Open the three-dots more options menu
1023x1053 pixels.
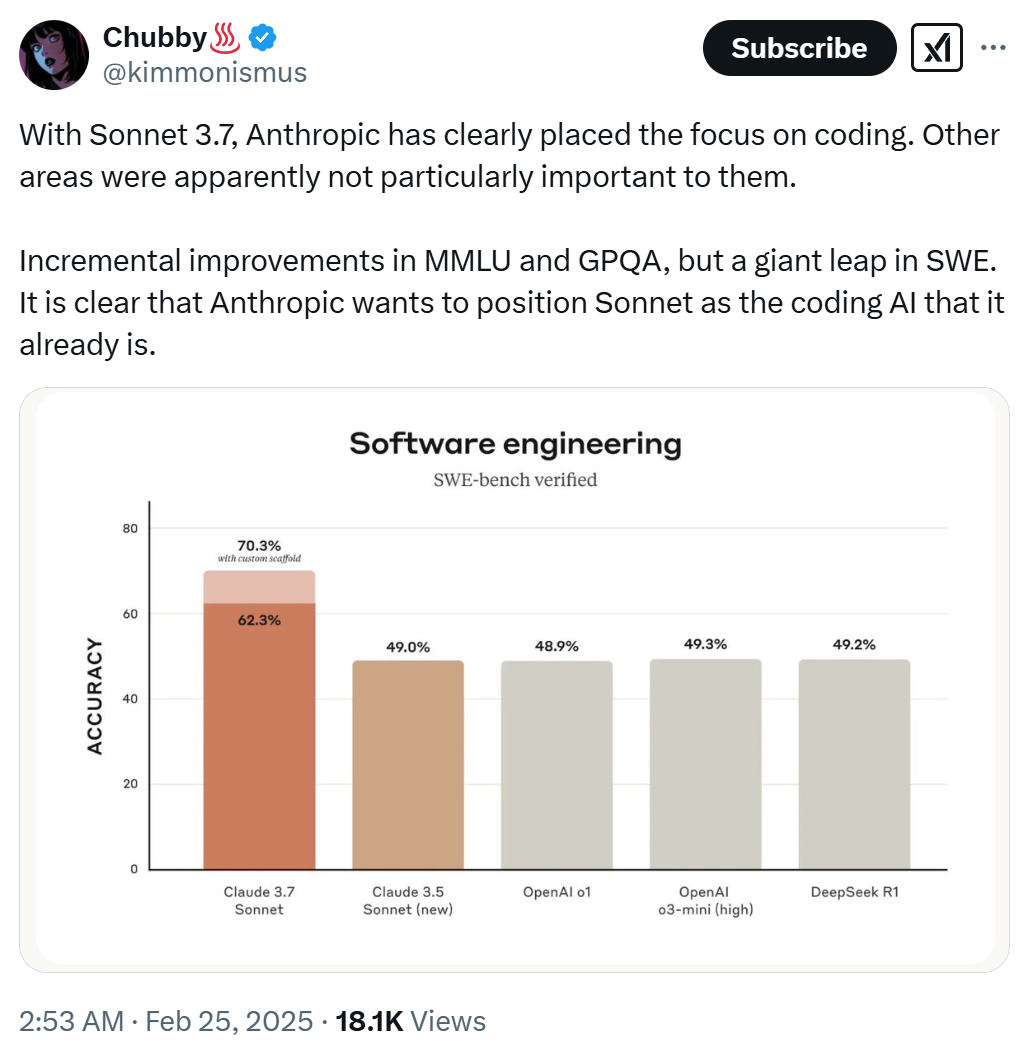pos(993,48)
